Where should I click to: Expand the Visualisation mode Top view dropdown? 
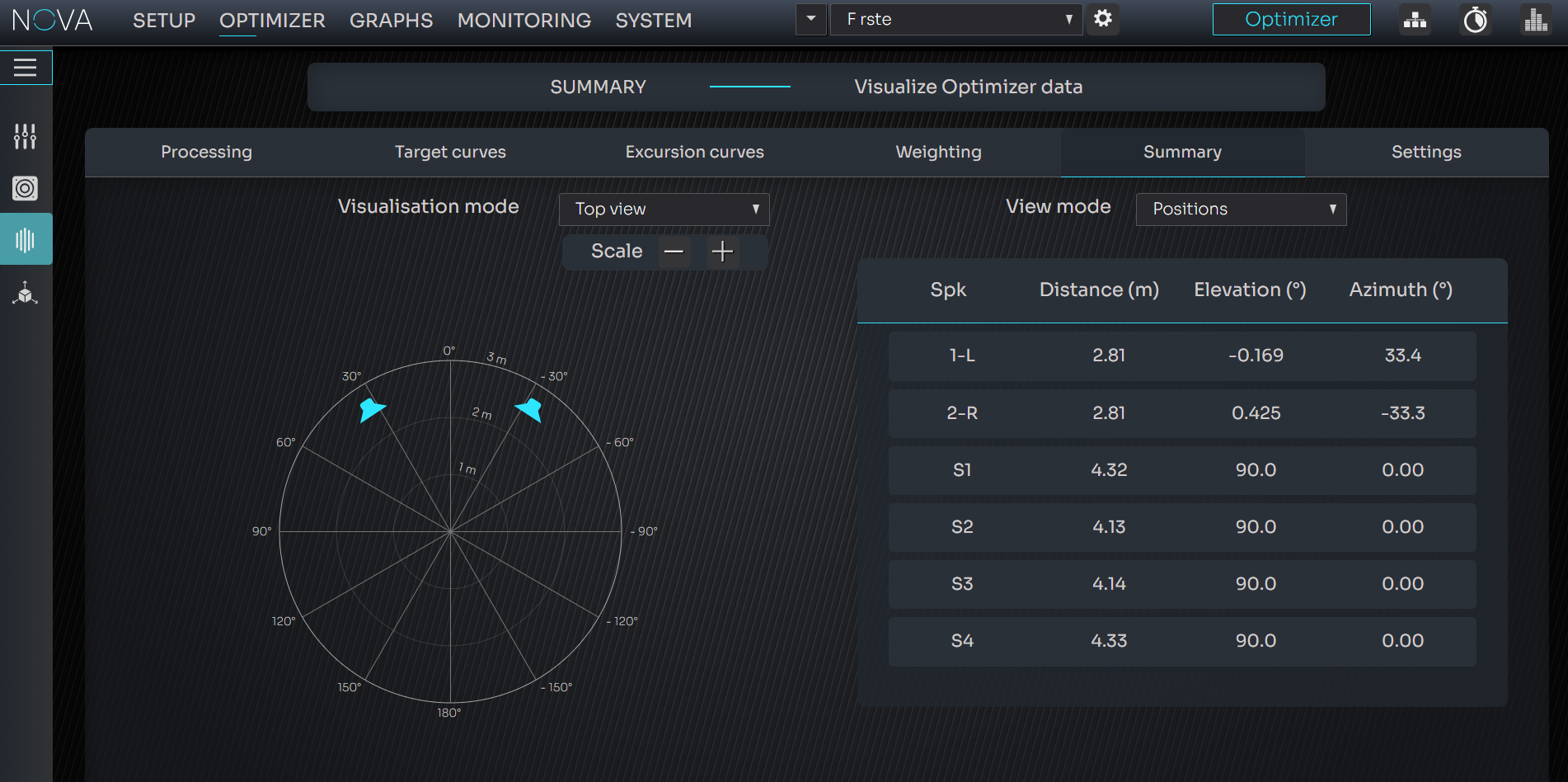(664, 210)
